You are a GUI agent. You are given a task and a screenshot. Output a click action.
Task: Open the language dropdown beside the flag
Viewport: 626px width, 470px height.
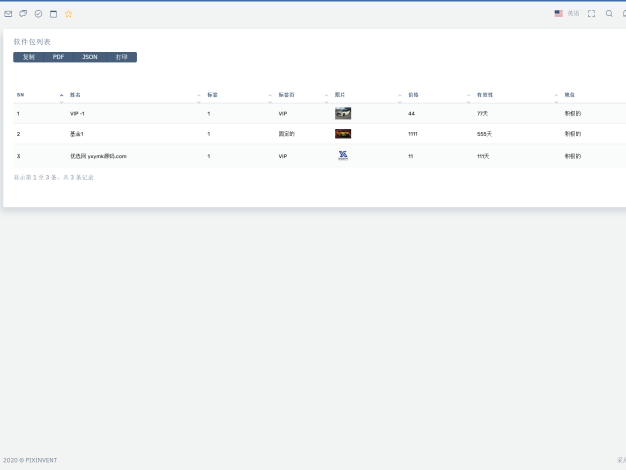point(573,13)
